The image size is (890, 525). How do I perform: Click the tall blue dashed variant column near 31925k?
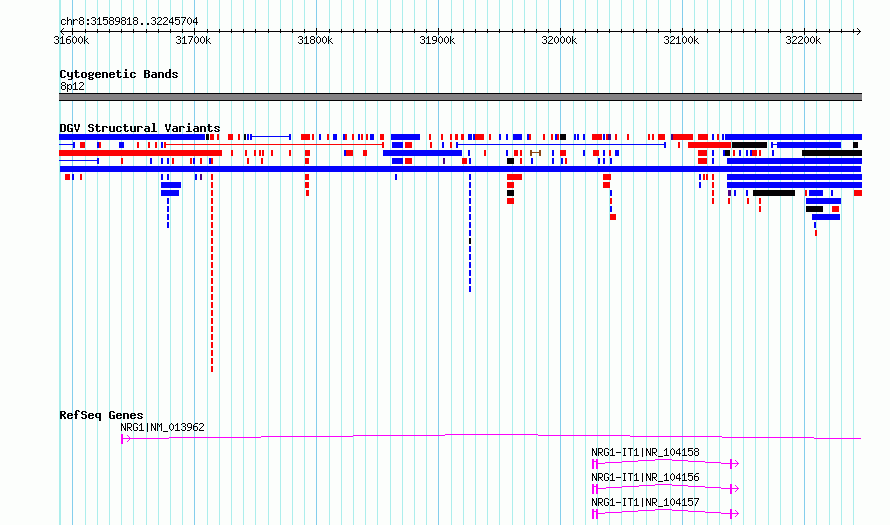point(470,233)
